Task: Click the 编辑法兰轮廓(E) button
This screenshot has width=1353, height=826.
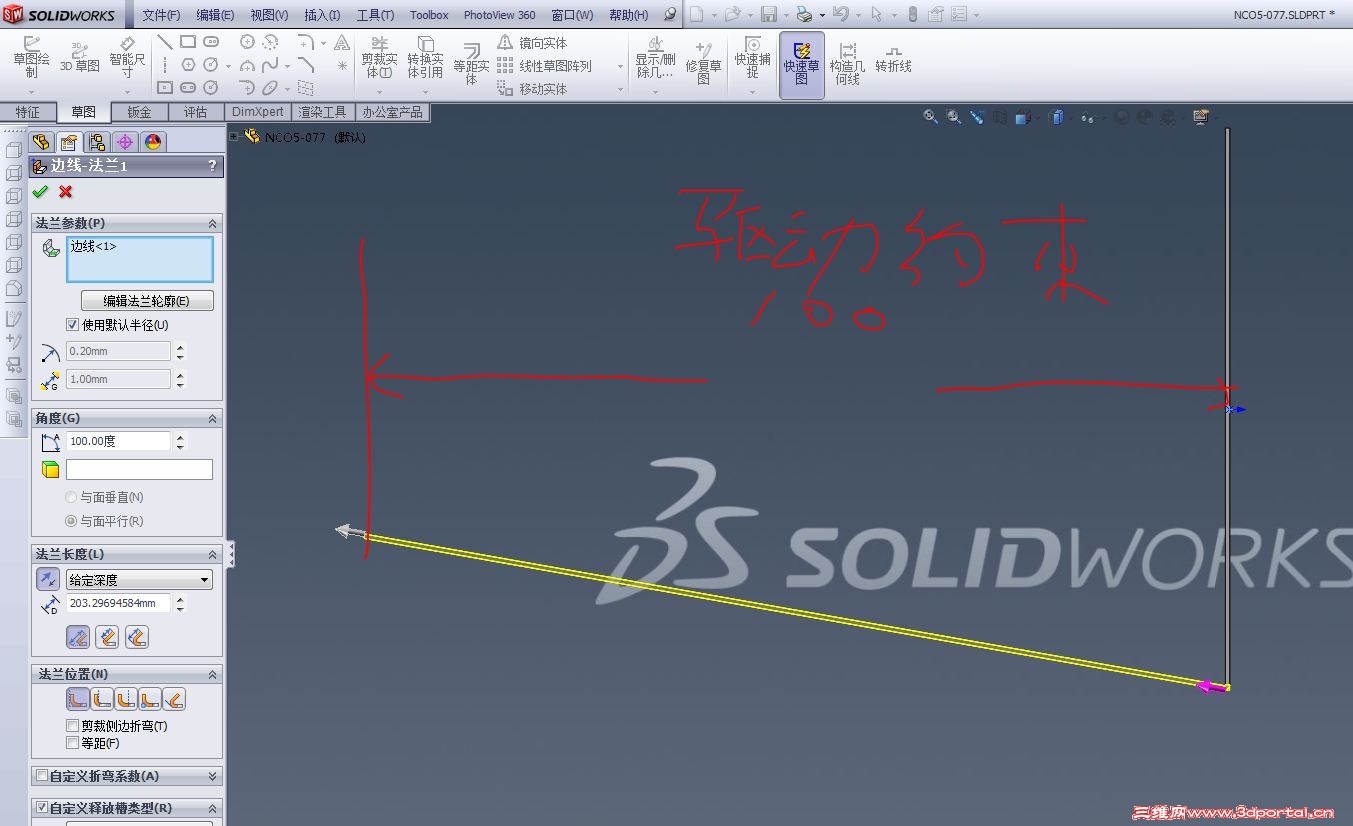Action: click(x=146, y=301)
